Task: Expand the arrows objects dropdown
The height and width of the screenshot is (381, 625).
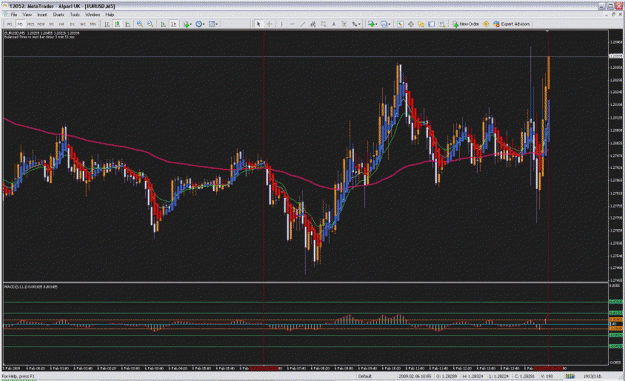Action: point(356,24)
